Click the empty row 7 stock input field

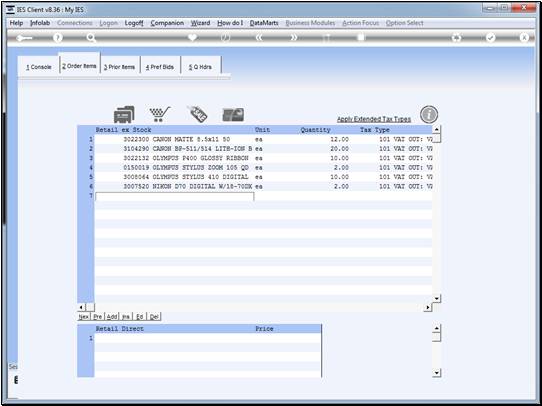pyautogui.click(x=175, y=196)
